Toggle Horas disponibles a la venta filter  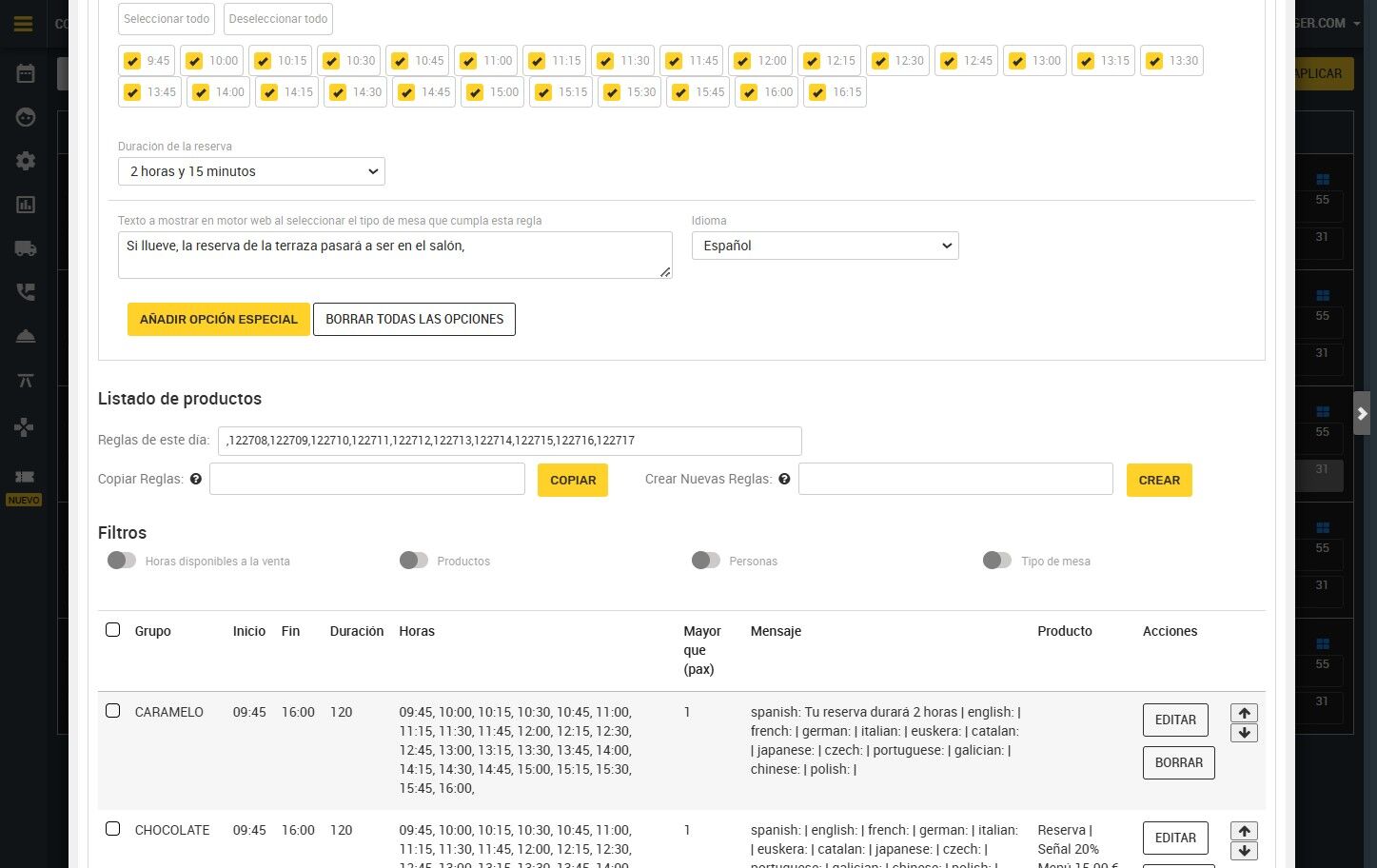tap(122, 560)
